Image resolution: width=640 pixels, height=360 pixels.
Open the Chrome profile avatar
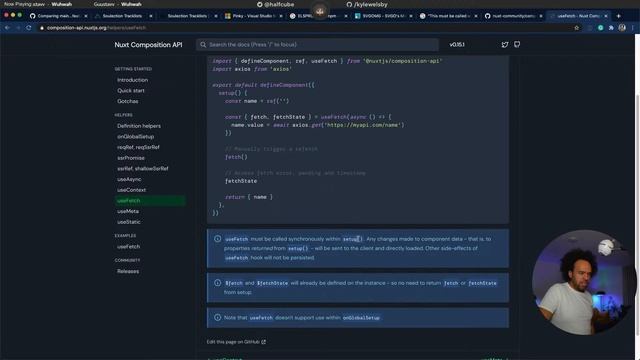pos(622,28)
